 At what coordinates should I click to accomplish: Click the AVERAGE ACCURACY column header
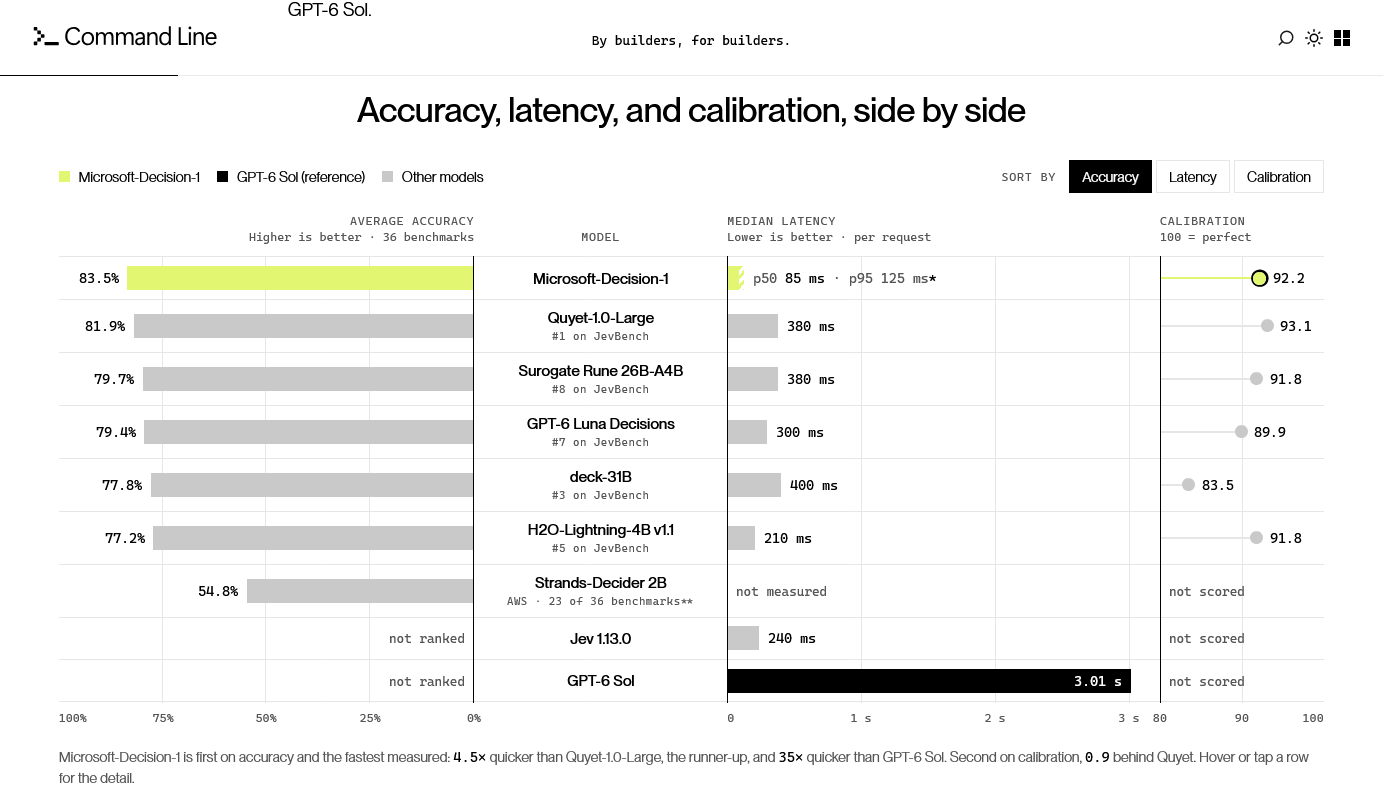coord(412,221)
